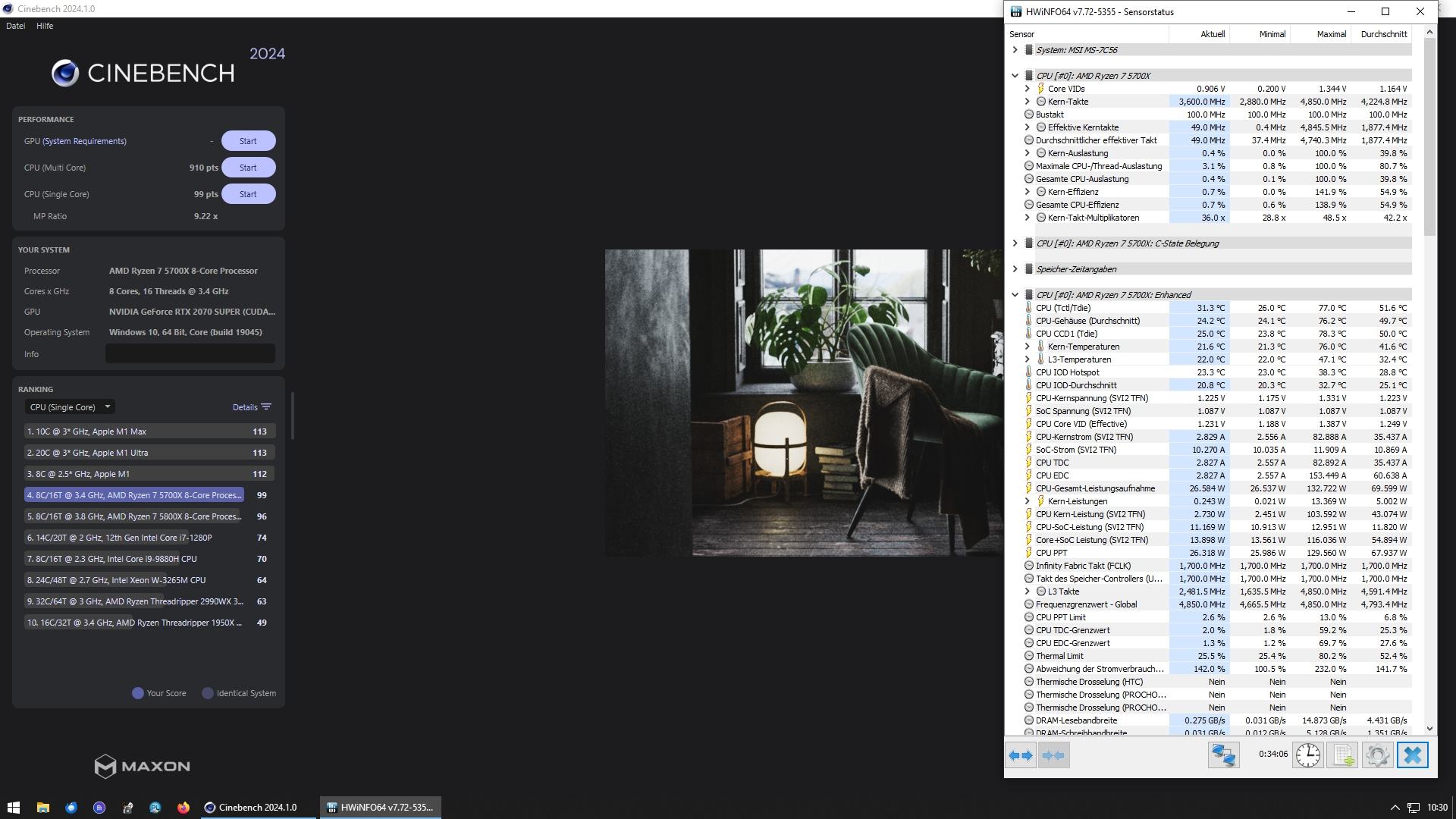1456x819 pixels.
Task: Open Windows Start menu
Action: click(13, 808)
